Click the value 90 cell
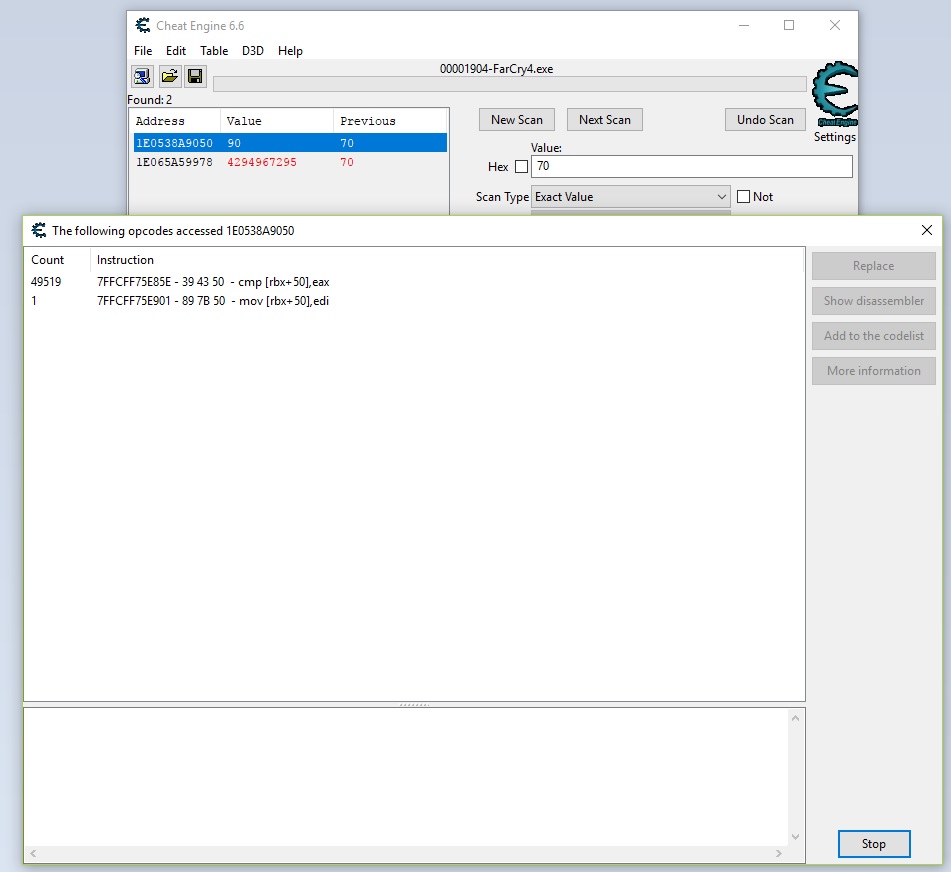Screen dimensions: 951x872 coord(234,143)
